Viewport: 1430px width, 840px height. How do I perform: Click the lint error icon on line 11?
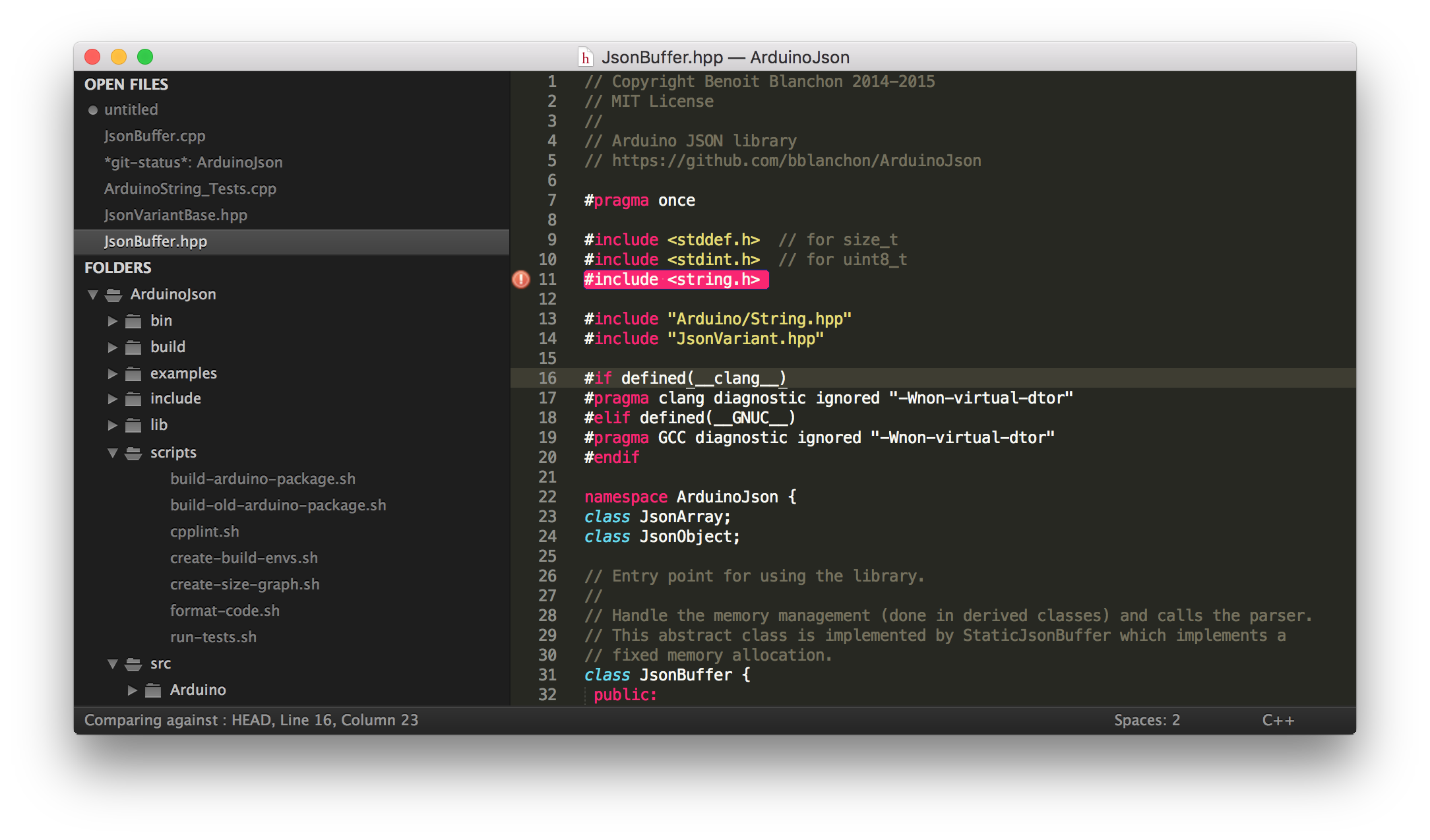[x=521, y=280]
